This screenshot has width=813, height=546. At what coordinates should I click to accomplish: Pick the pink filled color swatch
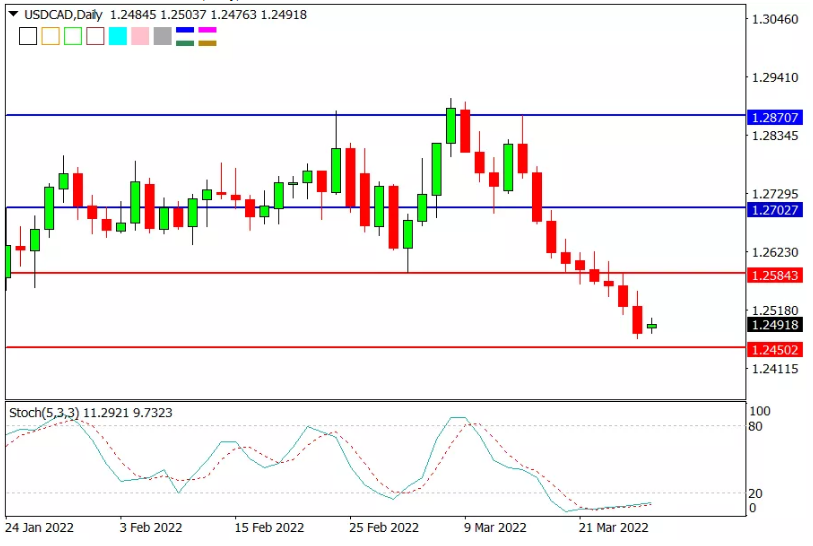[140, 36]
